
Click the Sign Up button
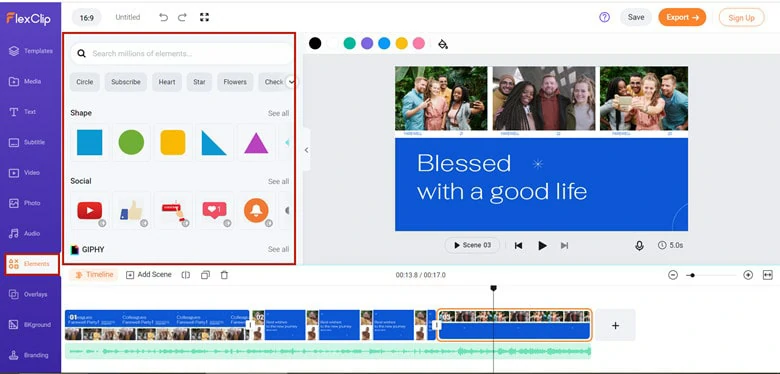(741, 17)
